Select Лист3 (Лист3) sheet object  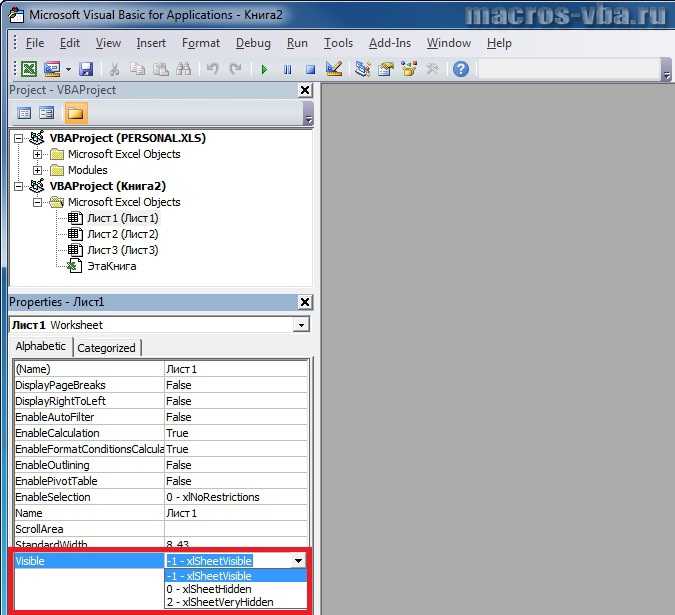coord(123,250)
